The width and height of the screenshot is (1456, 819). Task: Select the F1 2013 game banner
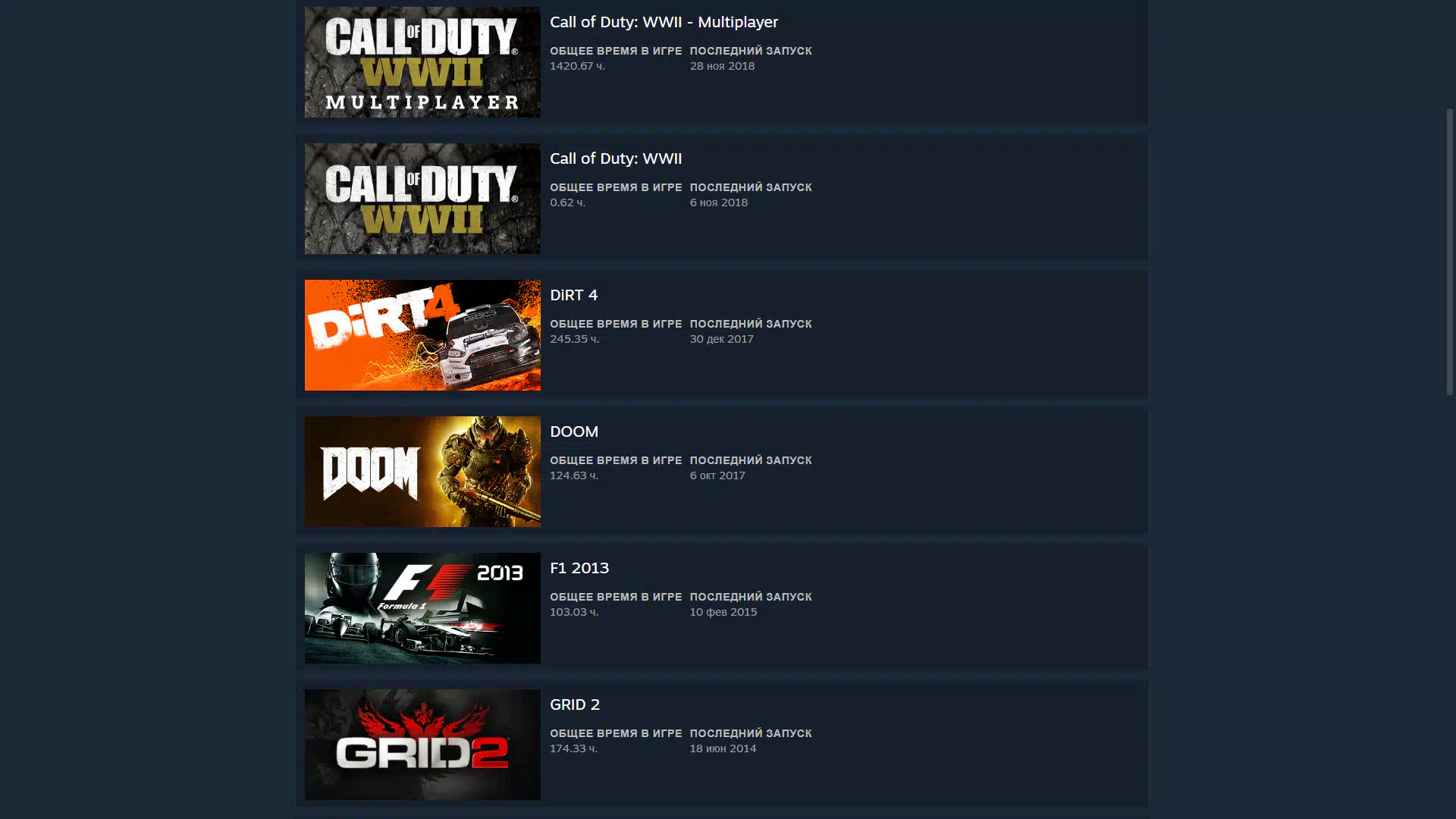point(422,608)
